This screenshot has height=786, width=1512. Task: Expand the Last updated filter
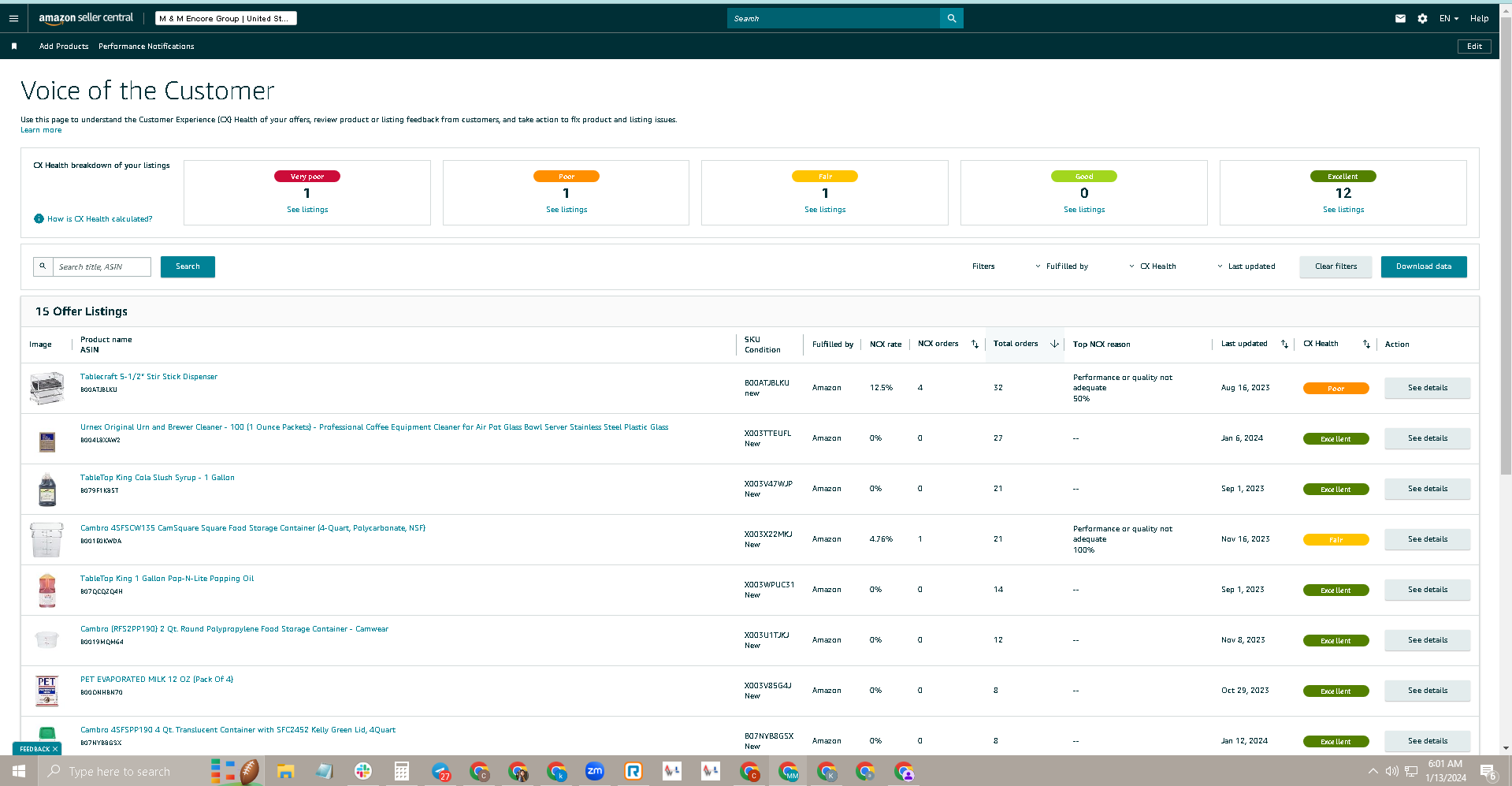pyautogui.click(x=1246, y=266)
